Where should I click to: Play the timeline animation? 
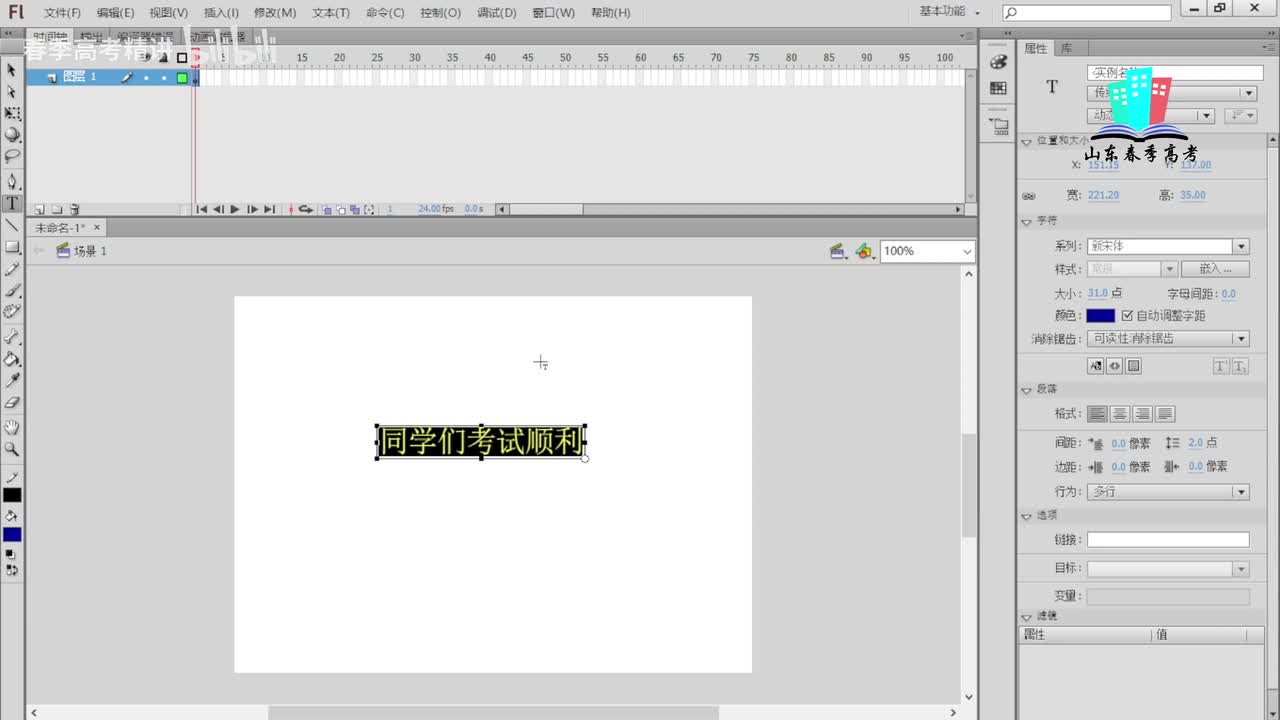tap(235, 209)
